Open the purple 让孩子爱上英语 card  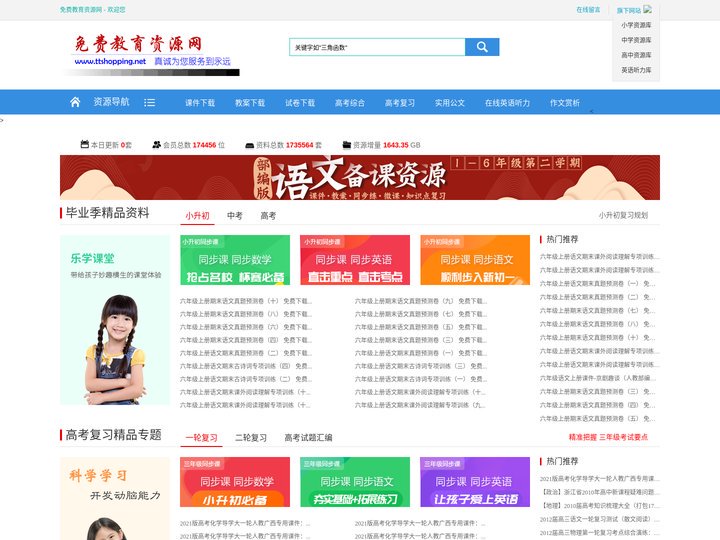tap(475, 482)
